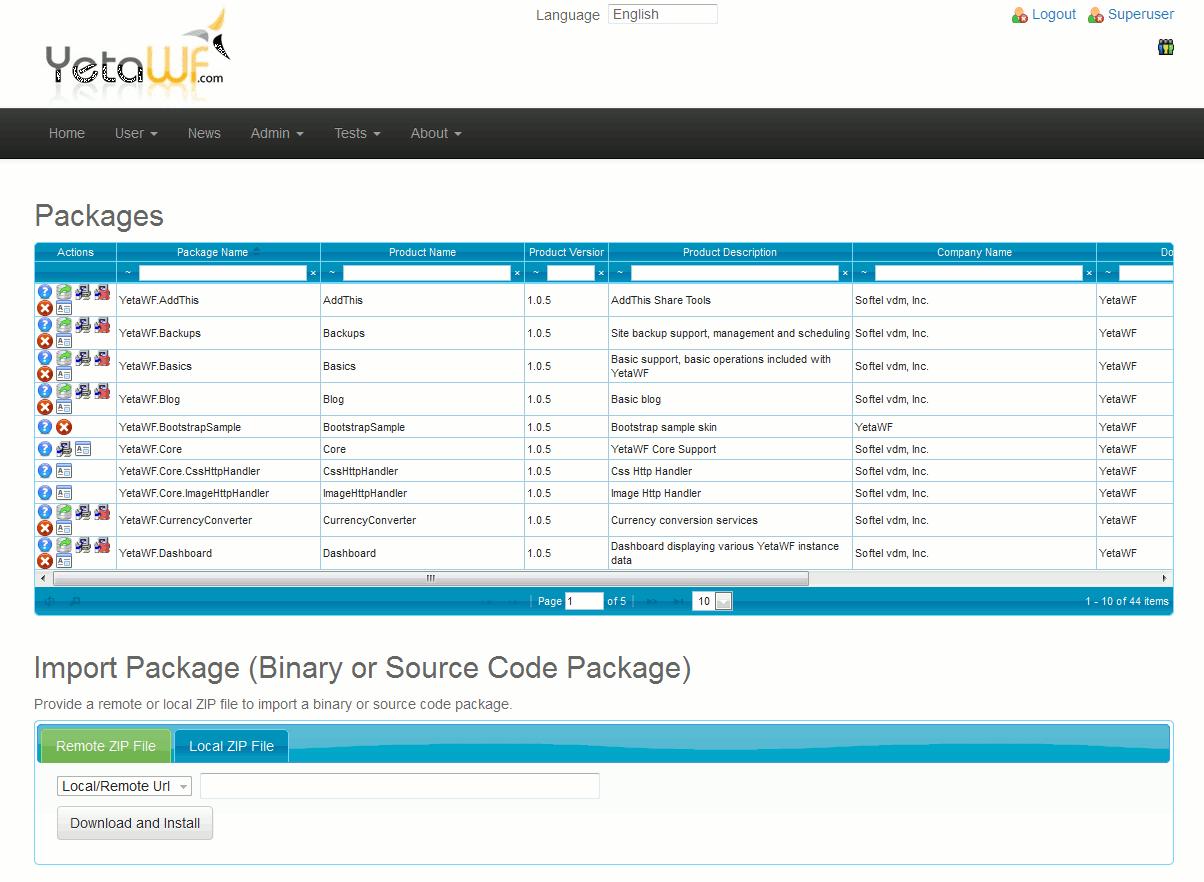Image resolution: width=1204 pixels, height=882 pixels.
Task: Open the Product Name filter operator (~) dropdown
Action: (332, 273)
